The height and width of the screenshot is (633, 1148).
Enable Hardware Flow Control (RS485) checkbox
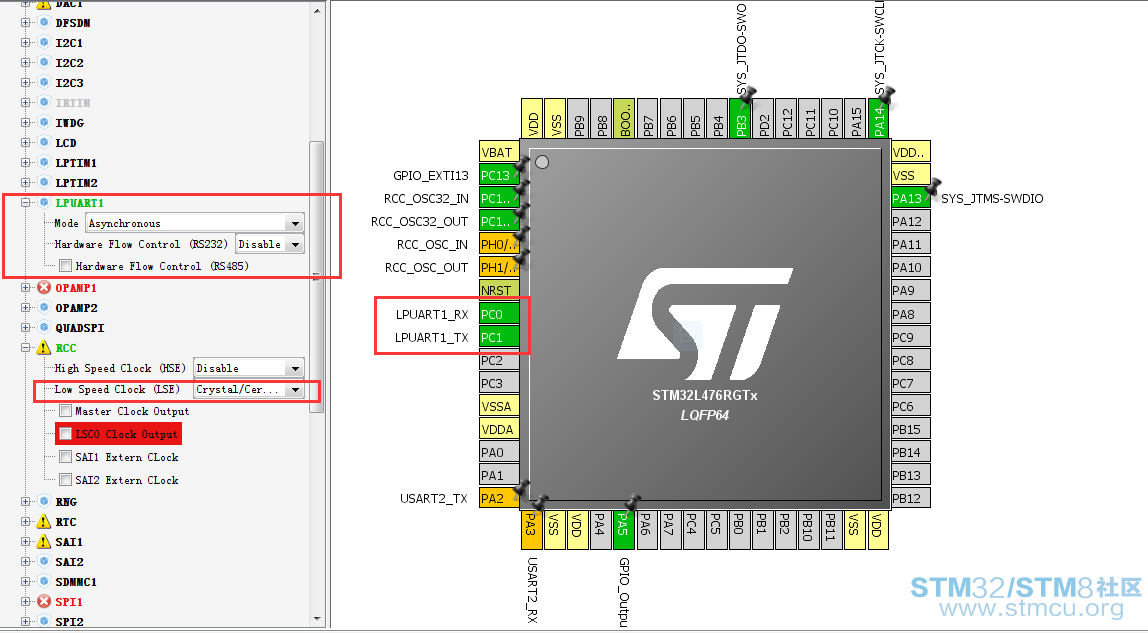pos(66,266)
